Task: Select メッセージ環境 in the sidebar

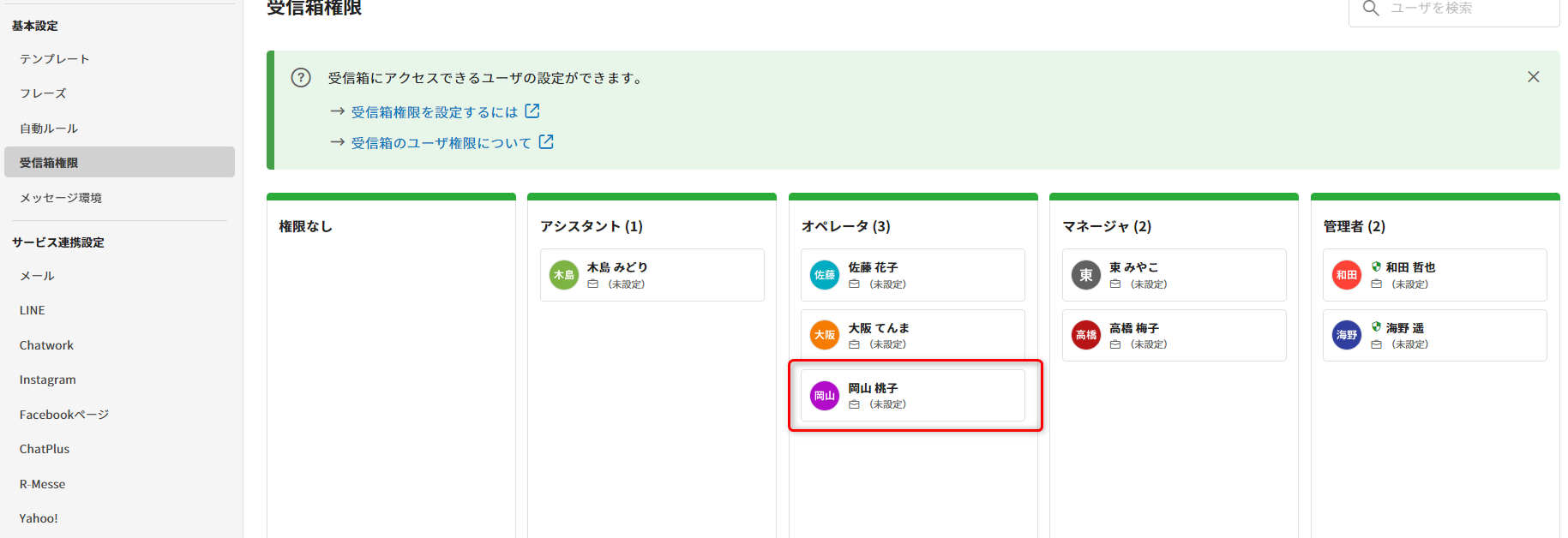Action: point(61,198)
